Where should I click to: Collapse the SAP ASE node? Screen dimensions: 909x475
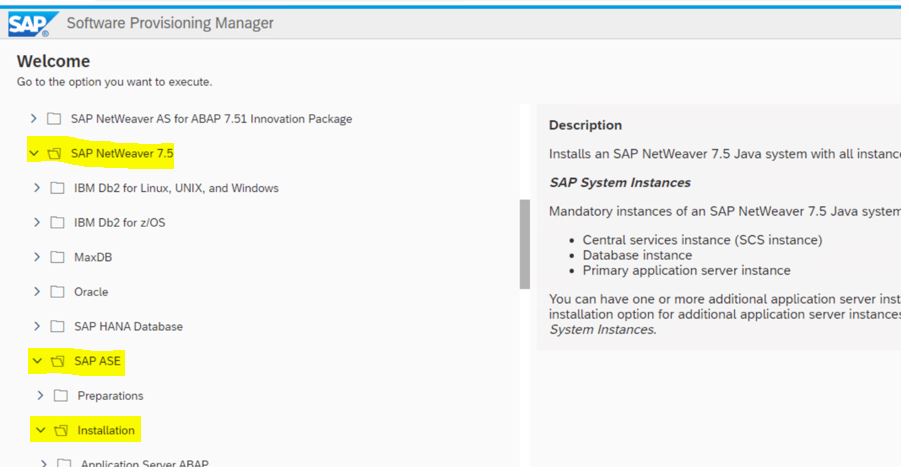37,361
